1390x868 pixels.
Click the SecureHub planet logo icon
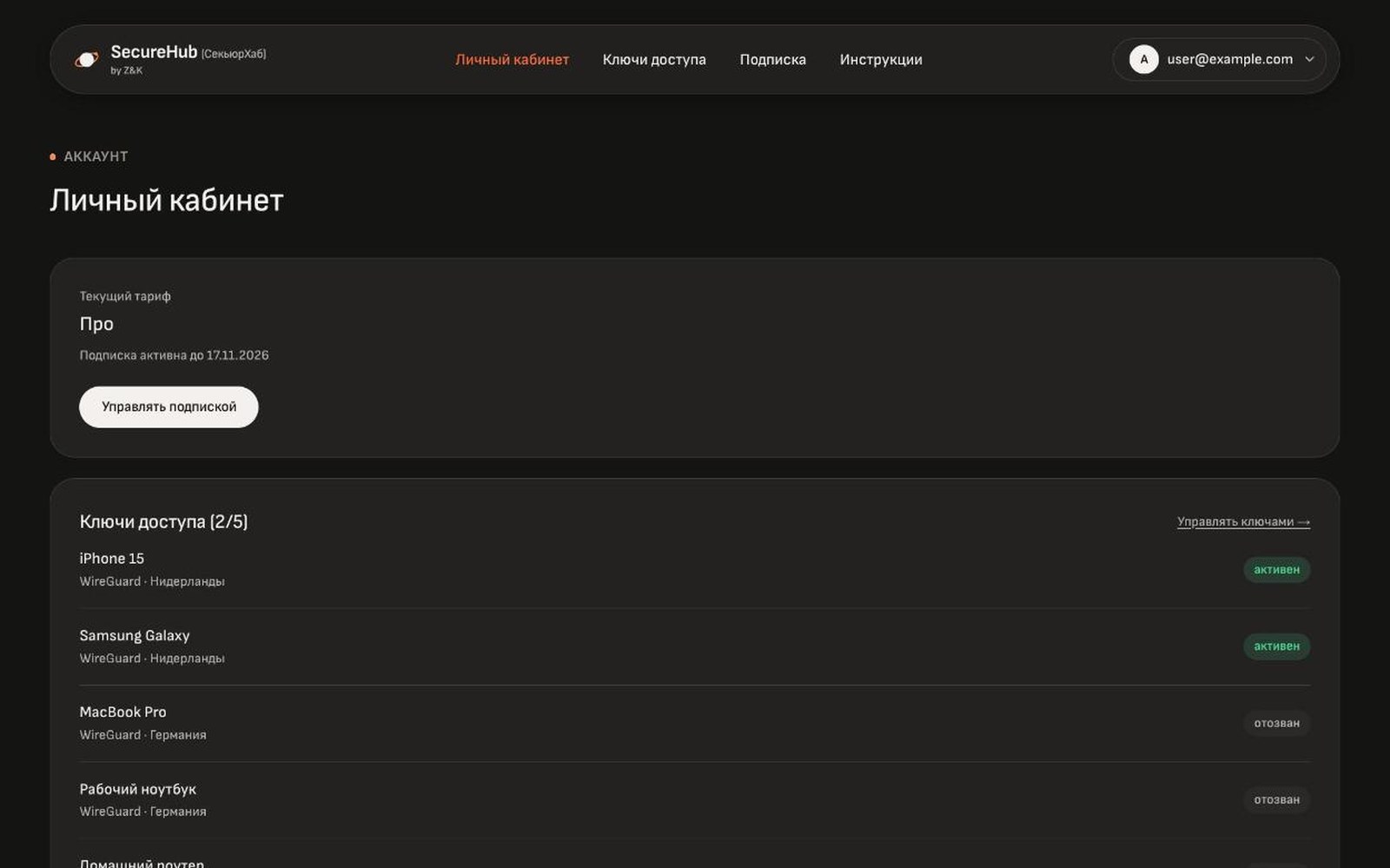pos(86,59)
